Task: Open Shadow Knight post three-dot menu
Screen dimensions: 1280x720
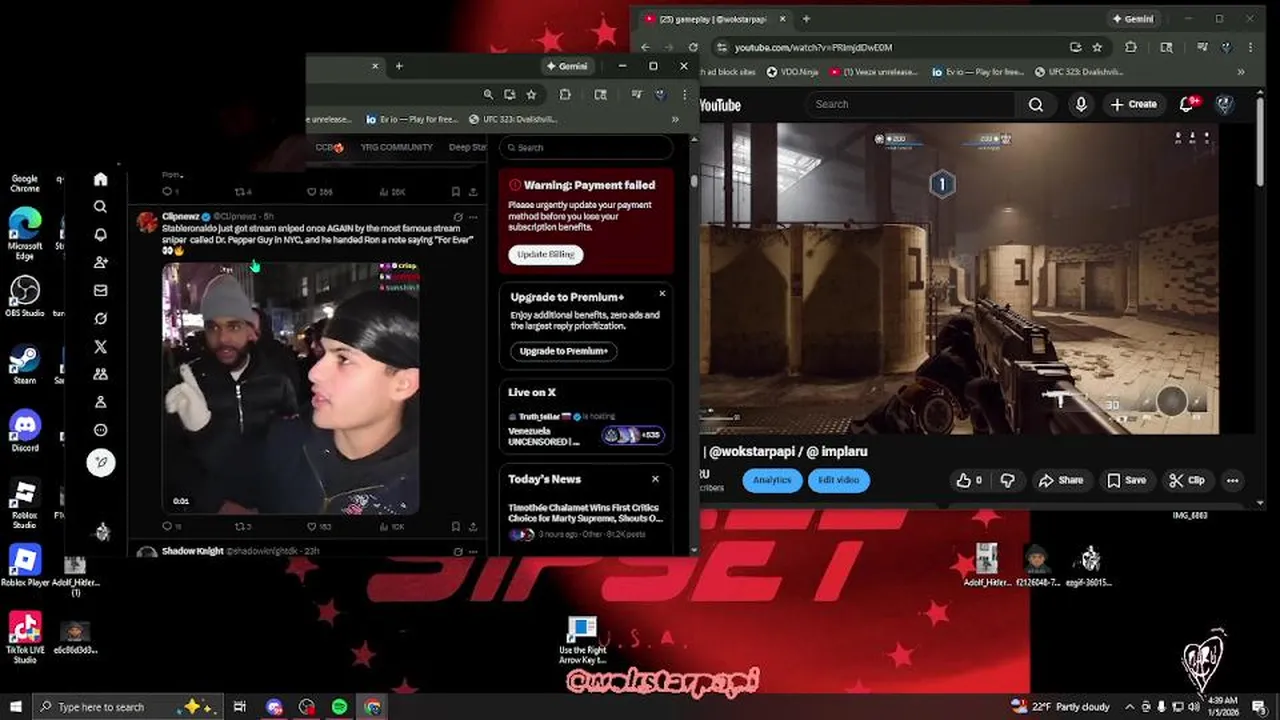Action: point(473,551)
